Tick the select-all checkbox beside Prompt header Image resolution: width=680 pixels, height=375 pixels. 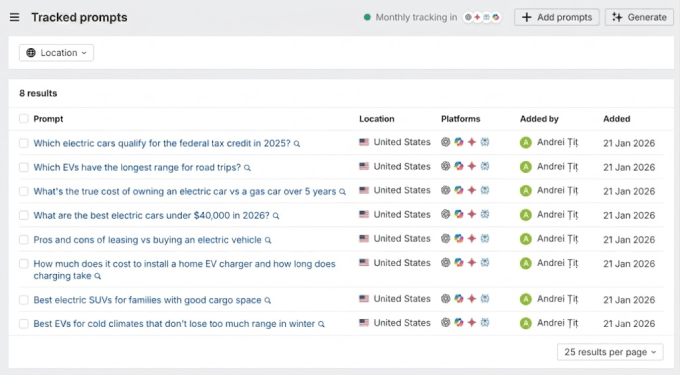[24, 119]
